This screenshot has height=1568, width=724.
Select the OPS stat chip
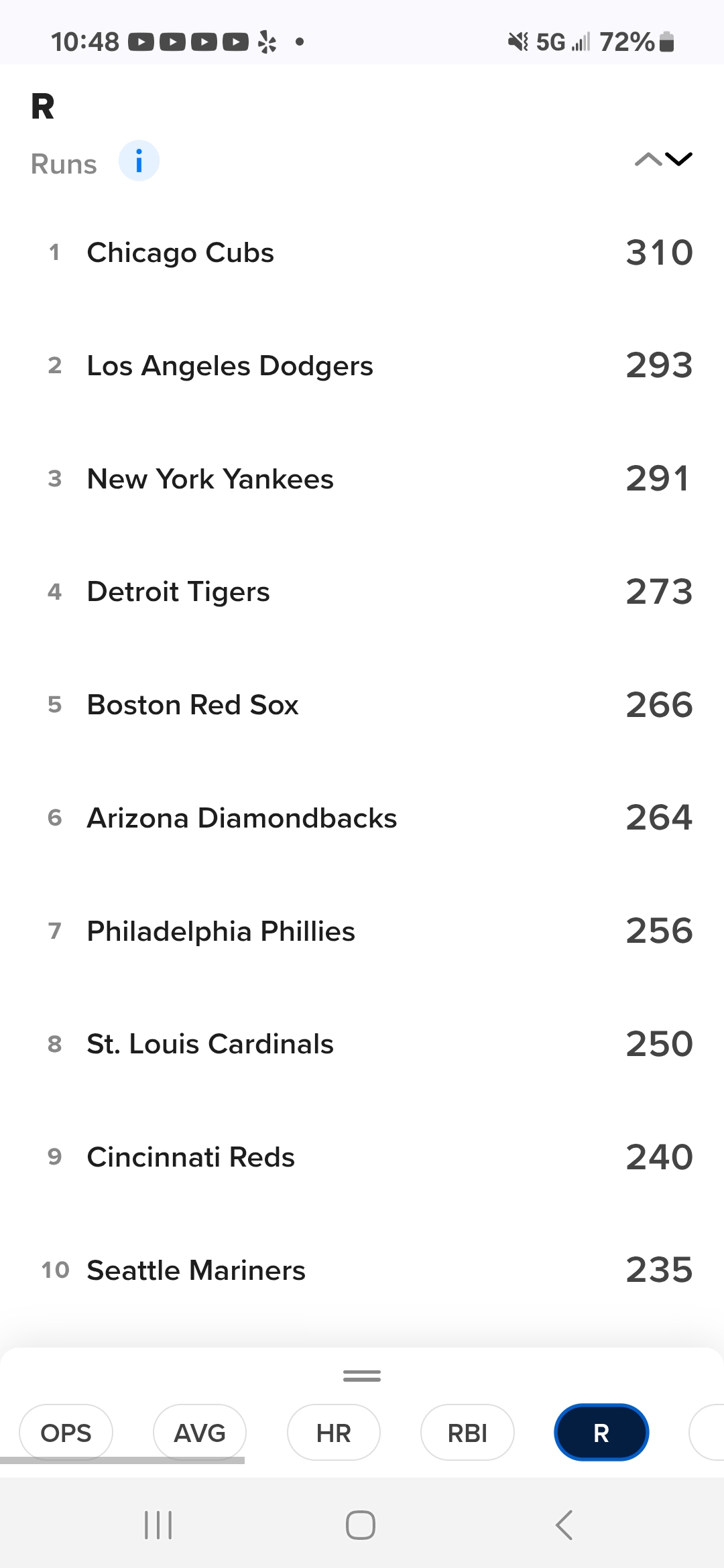(x=66, y=1433)
